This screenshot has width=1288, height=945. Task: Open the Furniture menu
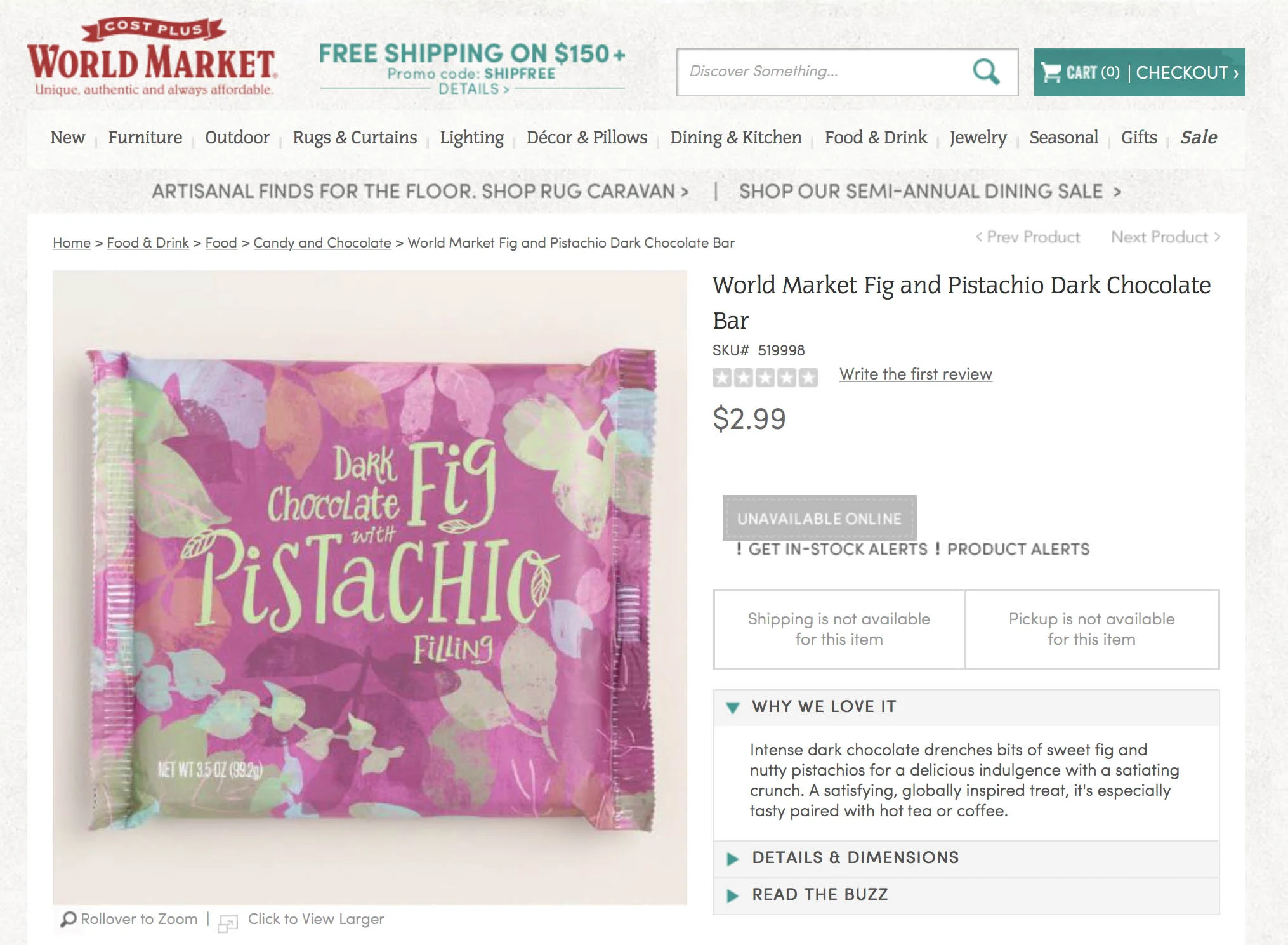tap(145, 138)
